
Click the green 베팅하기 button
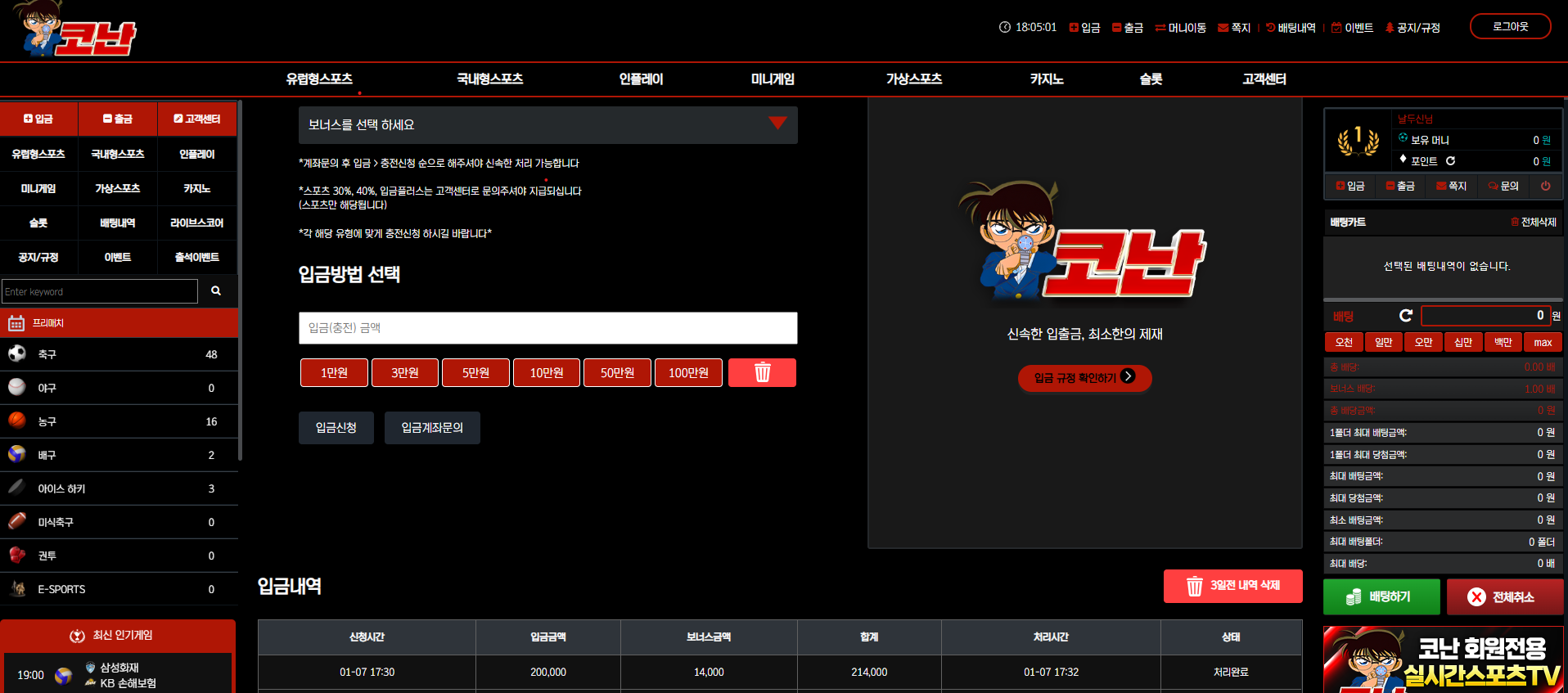[1381, 597]
